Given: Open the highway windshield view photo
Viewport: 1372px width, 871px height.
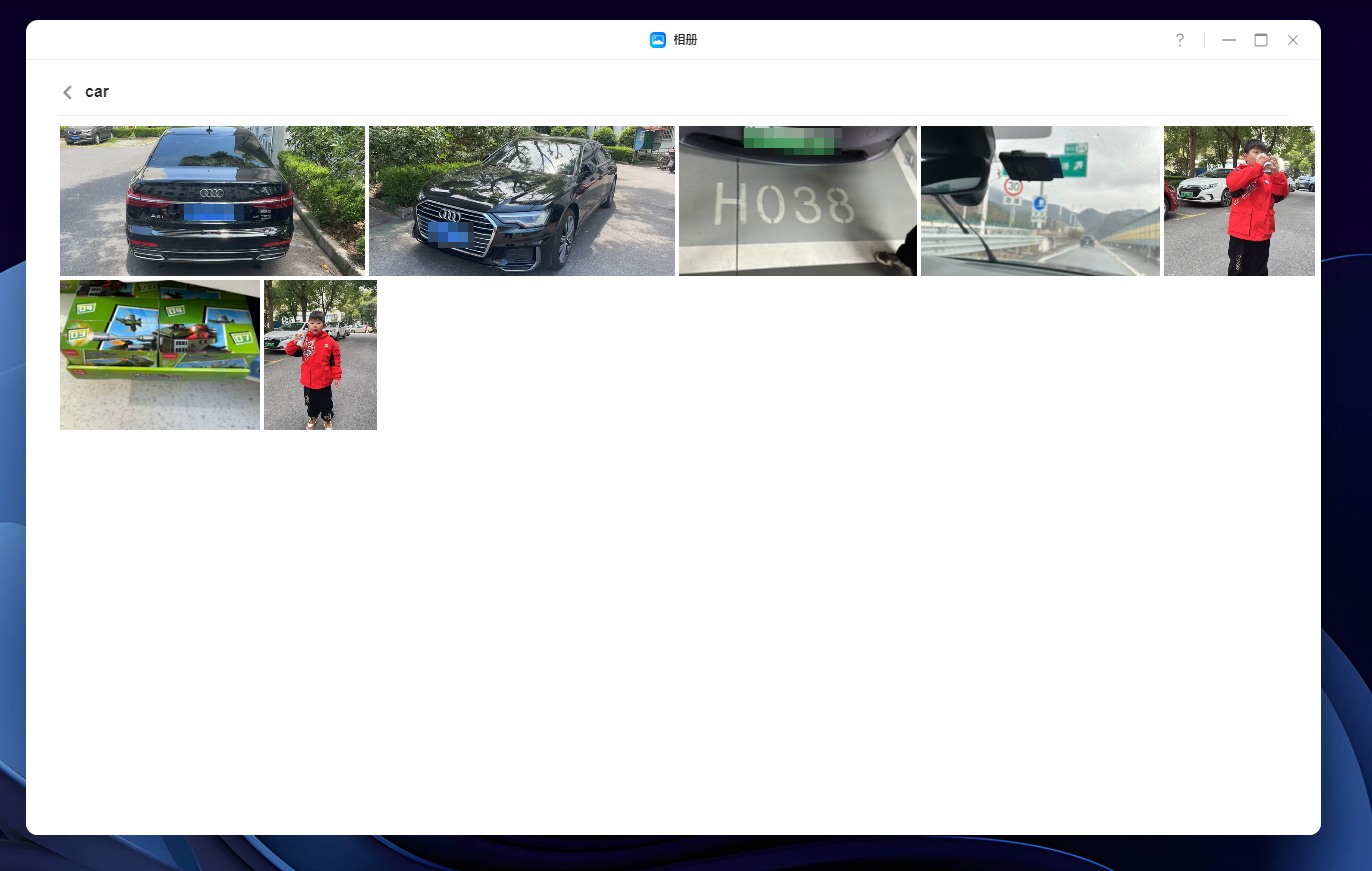Looking at the screenshot, I should pyautogui.click(x=1040, y=200).
